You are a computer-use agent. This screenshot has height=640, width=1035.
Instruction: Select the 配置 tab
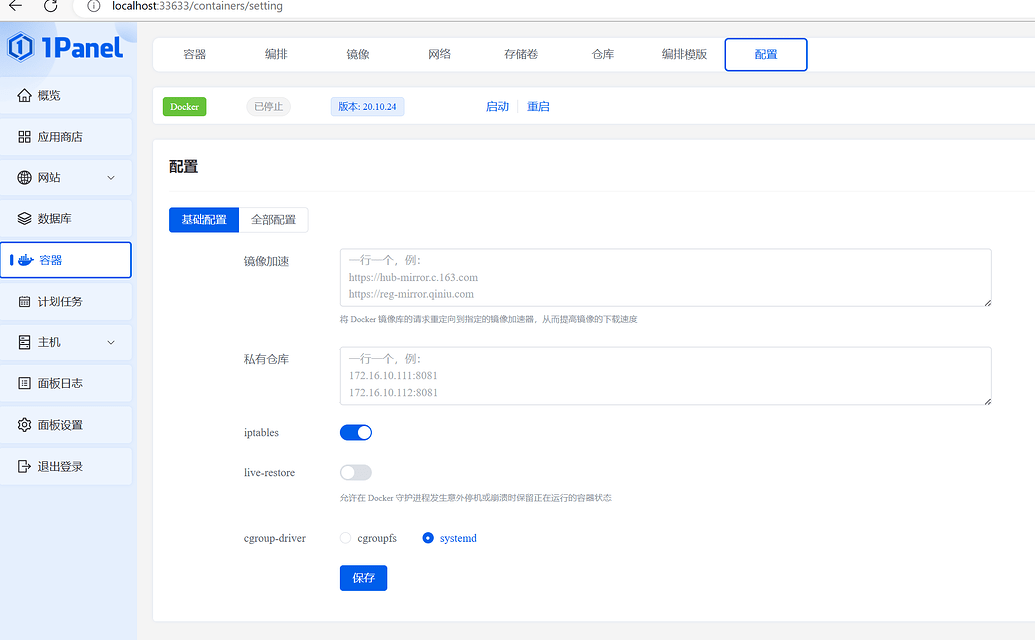pyautogui.click(x=766, y=54)
